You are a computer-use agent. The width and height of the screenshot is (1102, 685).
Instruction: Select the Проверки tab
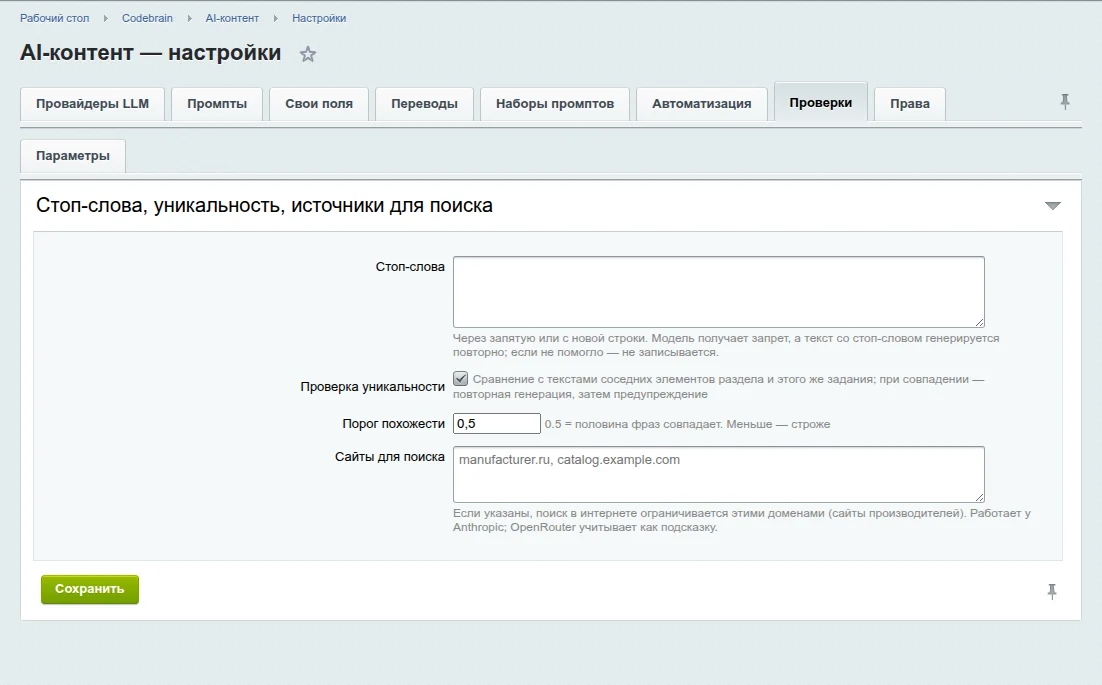(x=820, y=103)
